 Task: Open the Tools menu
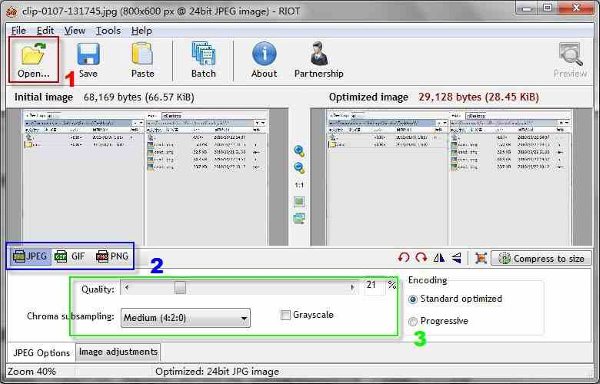pyautogui.click(x=108, y=31)
